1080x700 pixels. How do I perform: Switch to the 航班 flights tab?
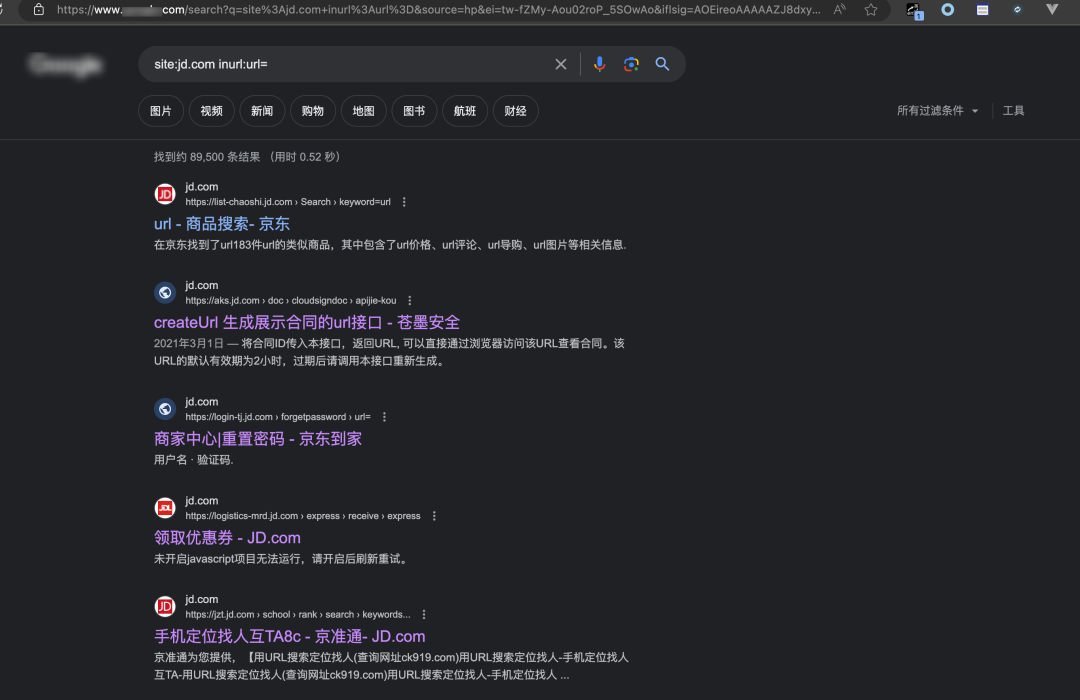point(465,111)
